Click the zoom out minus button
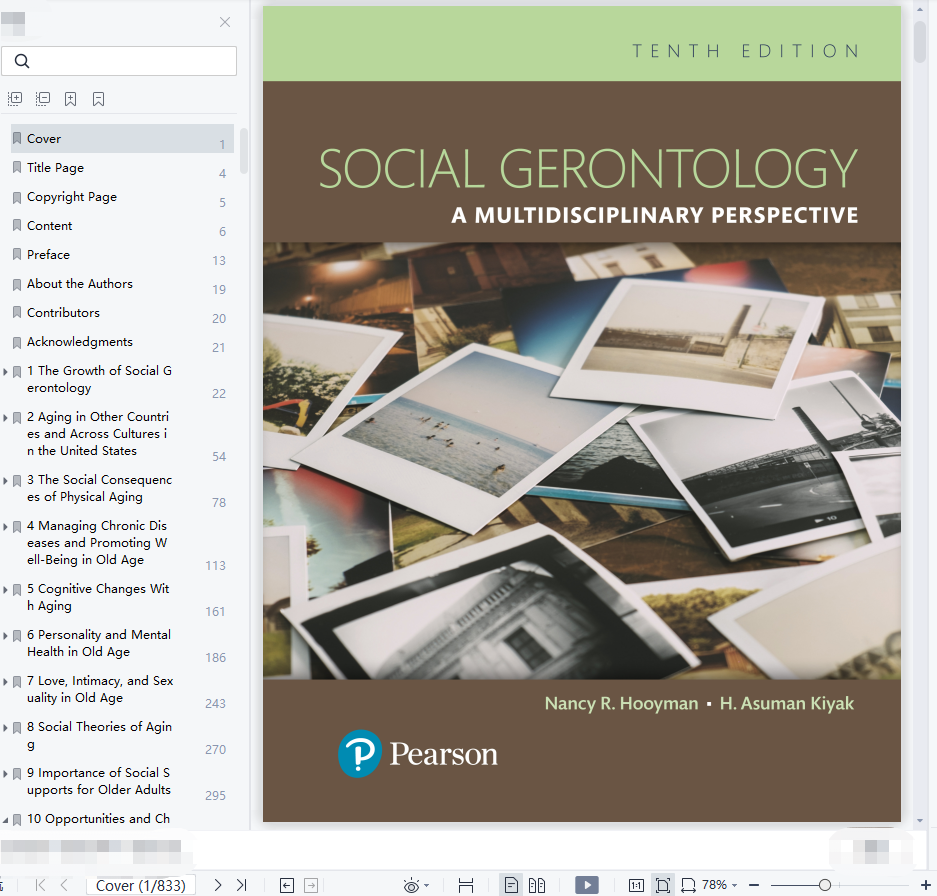Screen dimensions: 937x896 point(754,885)
